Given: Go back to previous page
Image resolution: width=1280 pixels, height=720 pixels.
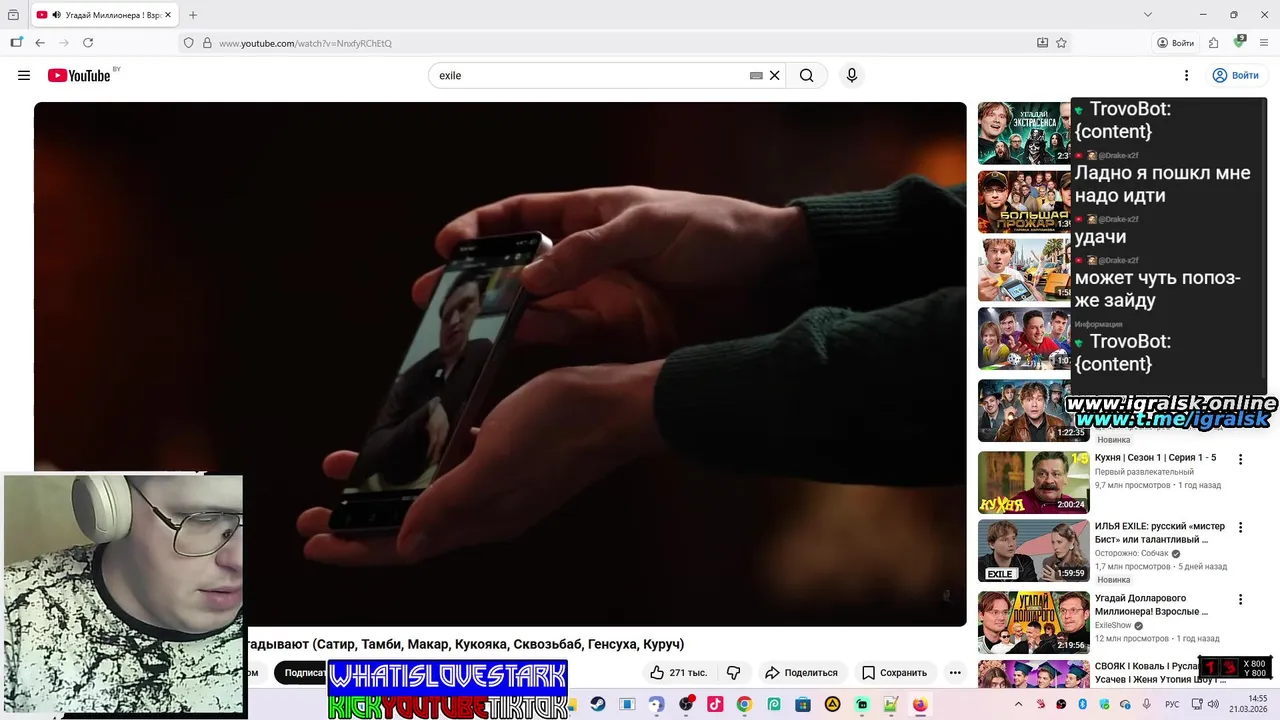Looking at the screenshot, I should point(40,43).
